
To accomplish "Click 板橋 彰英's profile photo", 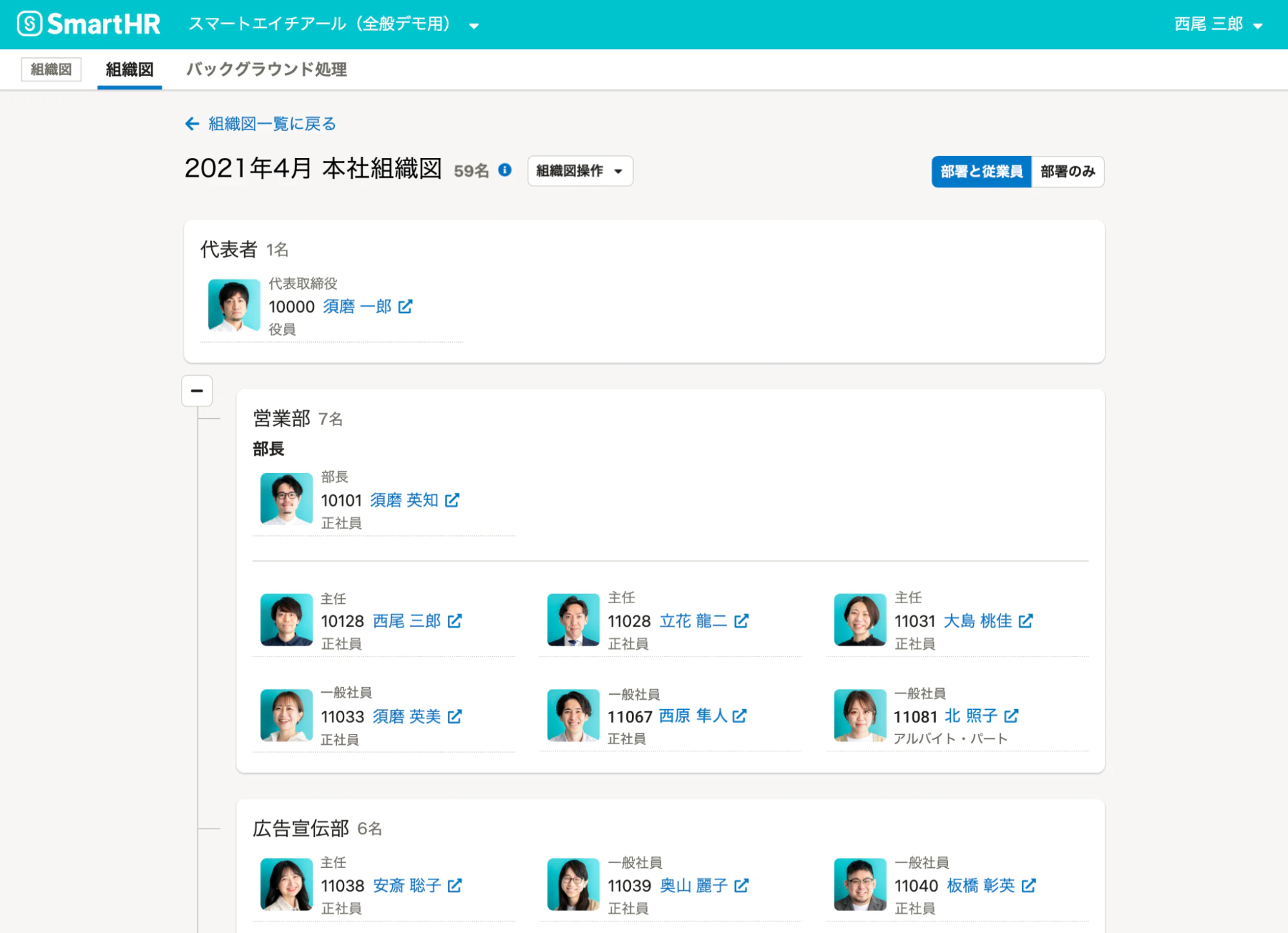I will click(x=860, y=885).
